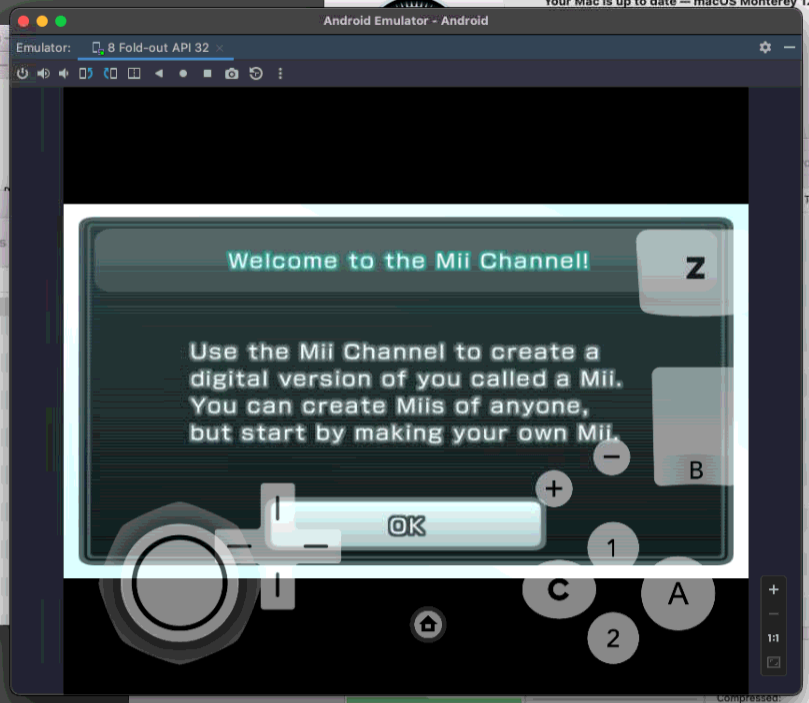Image resolution: width=809 pixels, height=703 pixels.
Task: Tap the round minus overlay button
Action: (x=611, y=456)
